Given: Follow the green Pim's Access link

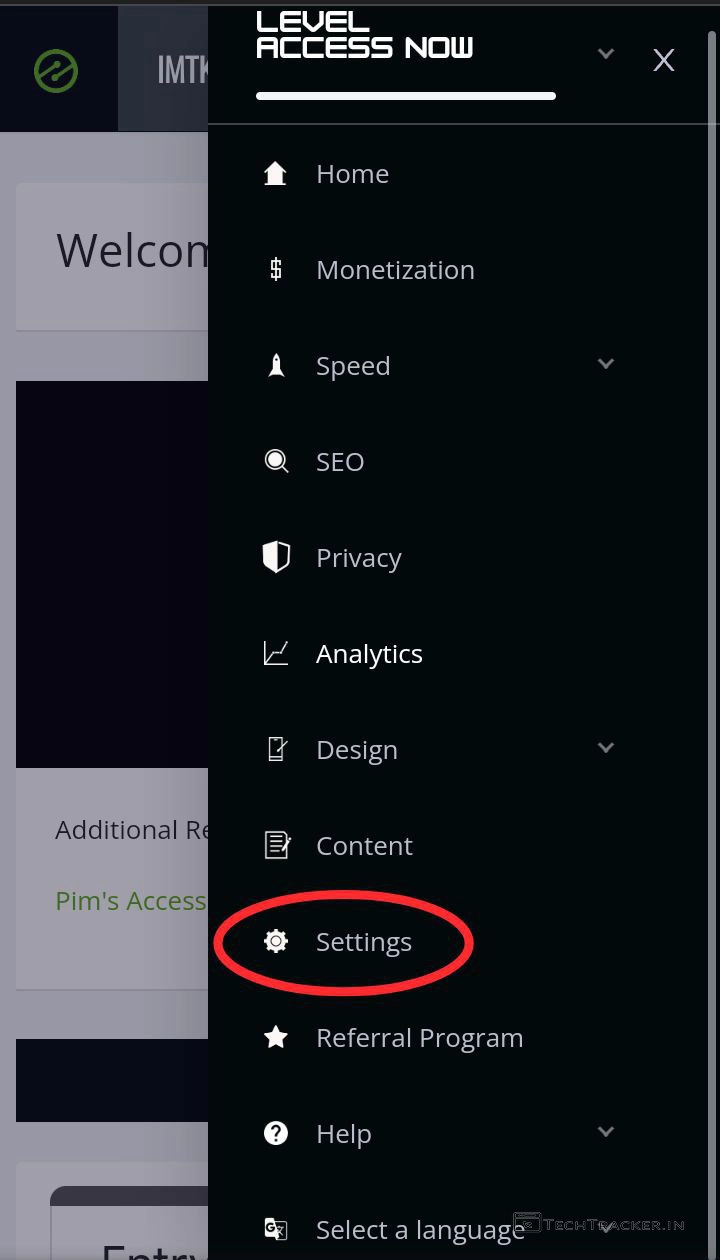Looking at the screenshot, I should [x=130, y=901].
